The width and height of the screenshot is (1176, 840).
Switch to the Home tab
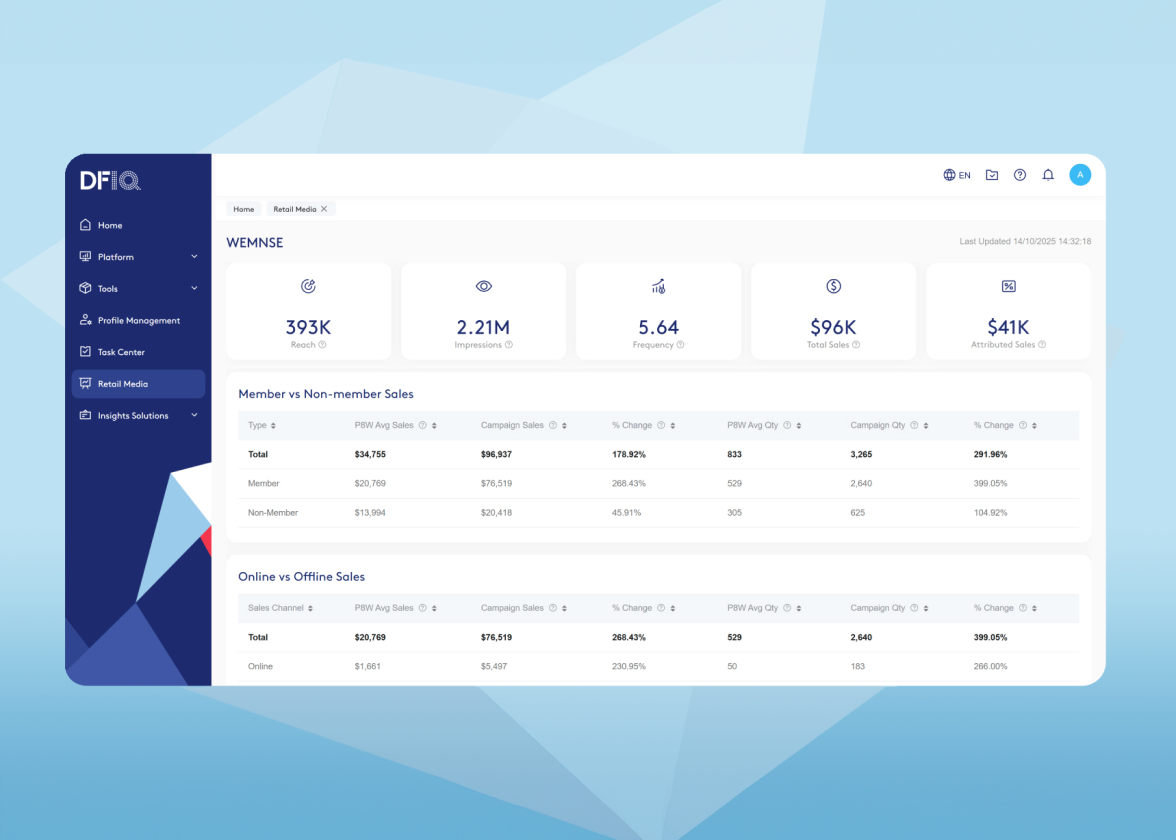(244, 209)
